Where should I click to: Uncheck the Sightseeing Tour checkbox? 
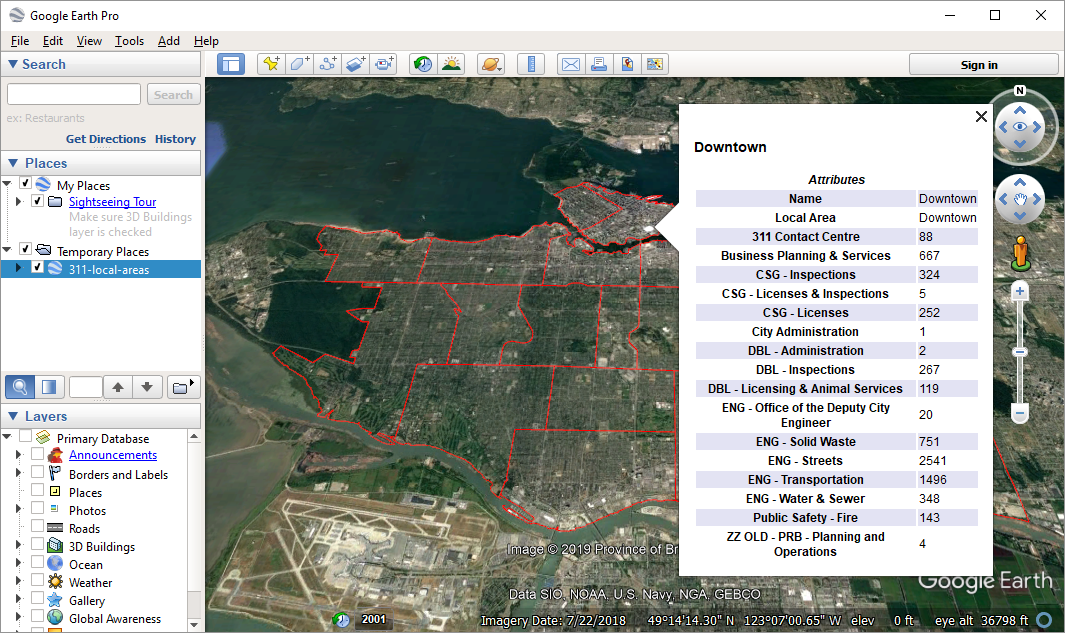(38, 200)
